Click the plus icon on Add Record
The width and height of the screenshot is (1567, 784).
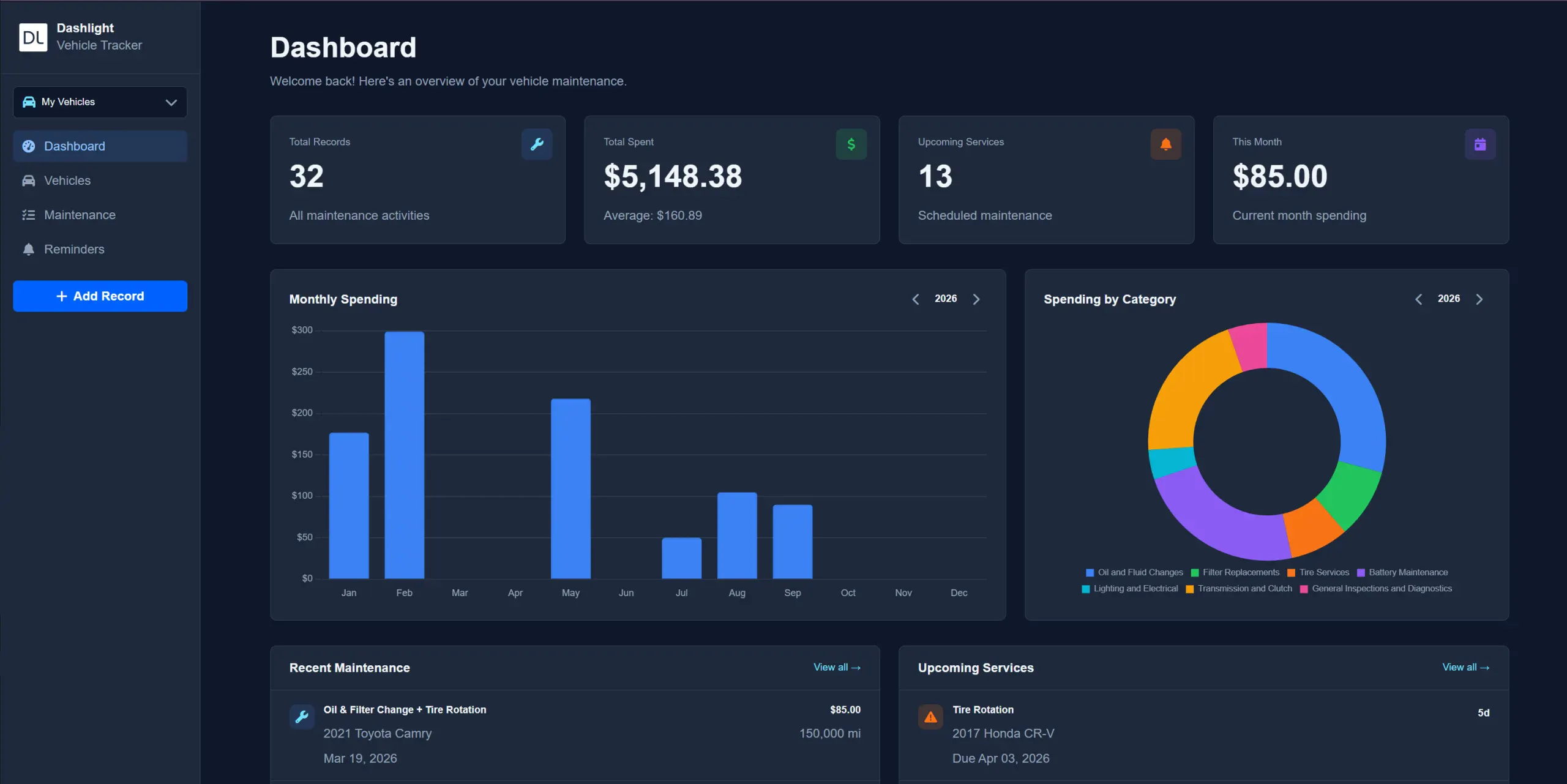(62, 296)
